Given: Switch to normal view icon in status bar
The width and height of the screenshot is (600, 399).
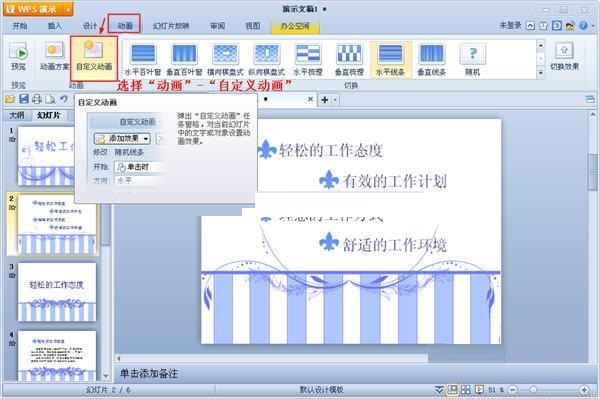Looking at the screenshot, I should click(x=452, y=390).
